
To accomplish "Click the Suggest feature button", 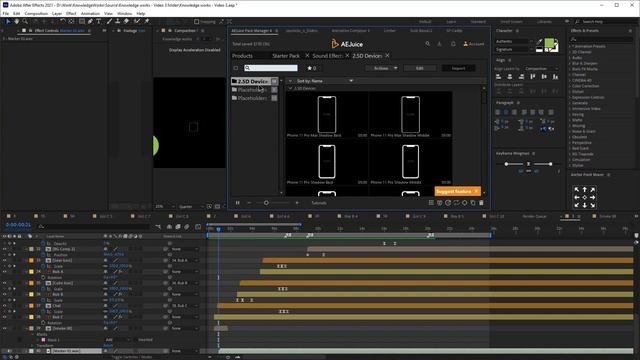I will tap(453, 191).
